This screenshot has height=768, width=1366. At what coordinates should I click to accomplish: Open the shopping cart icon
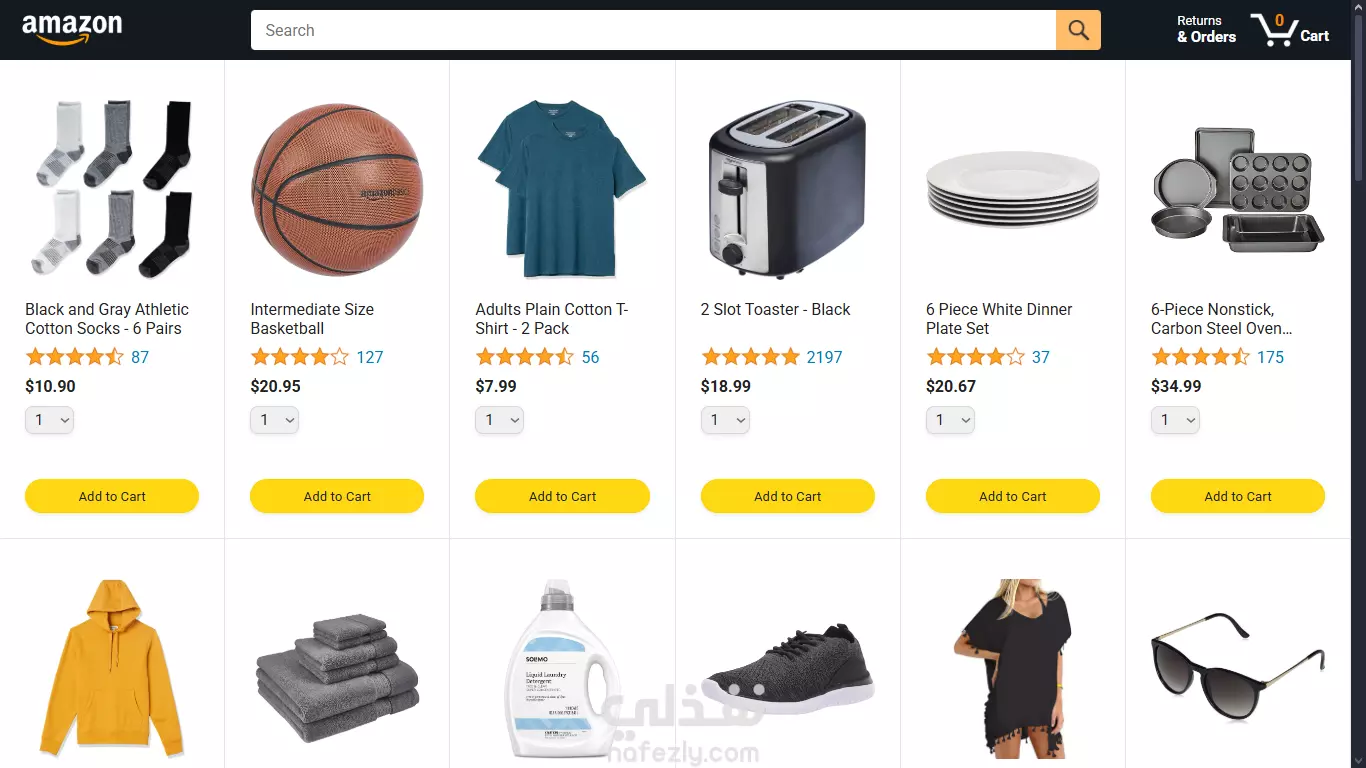pyautogui.click(x=1273, y=30)
